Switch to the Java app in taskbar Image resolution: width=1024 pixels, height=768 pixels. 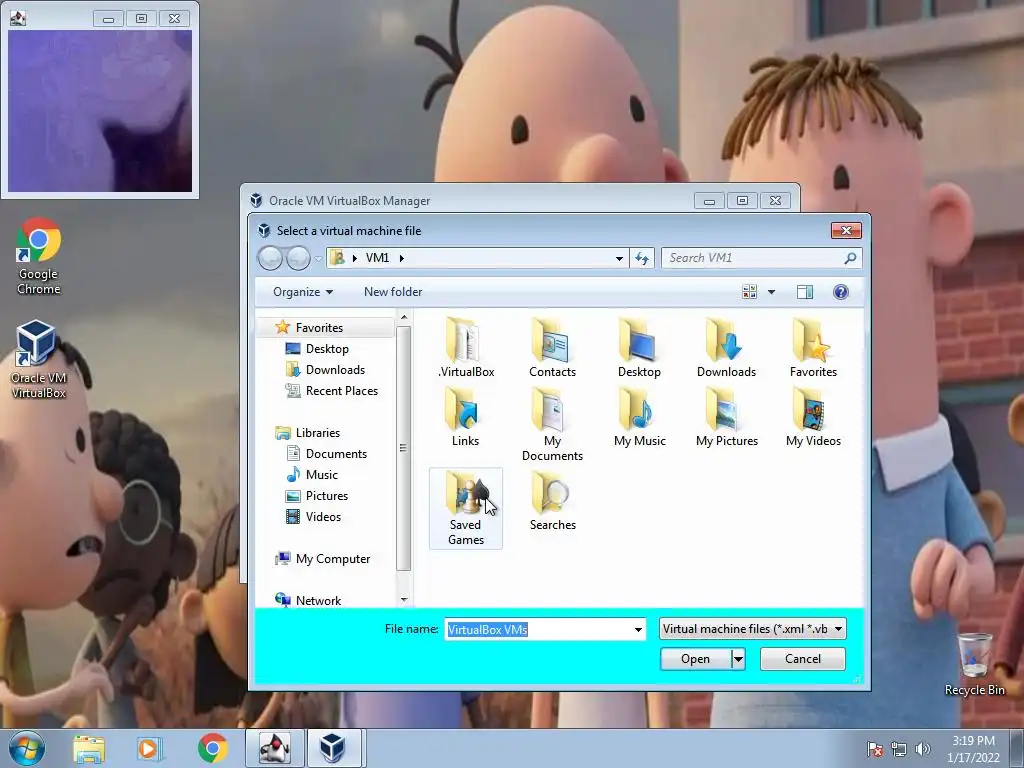(275, 748)
